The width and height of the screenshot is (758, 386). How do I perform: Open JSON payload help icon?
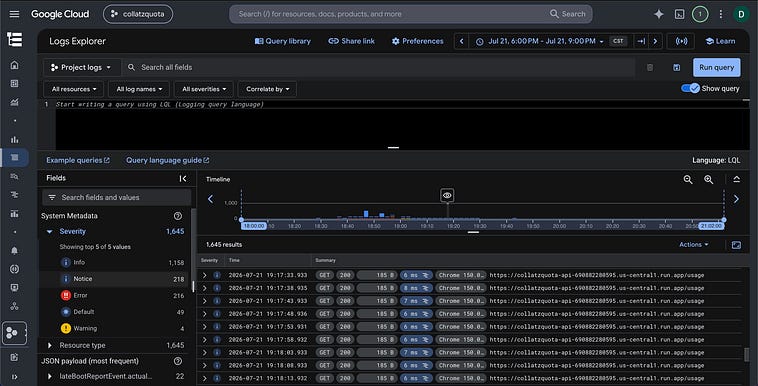tap(178, 361)
